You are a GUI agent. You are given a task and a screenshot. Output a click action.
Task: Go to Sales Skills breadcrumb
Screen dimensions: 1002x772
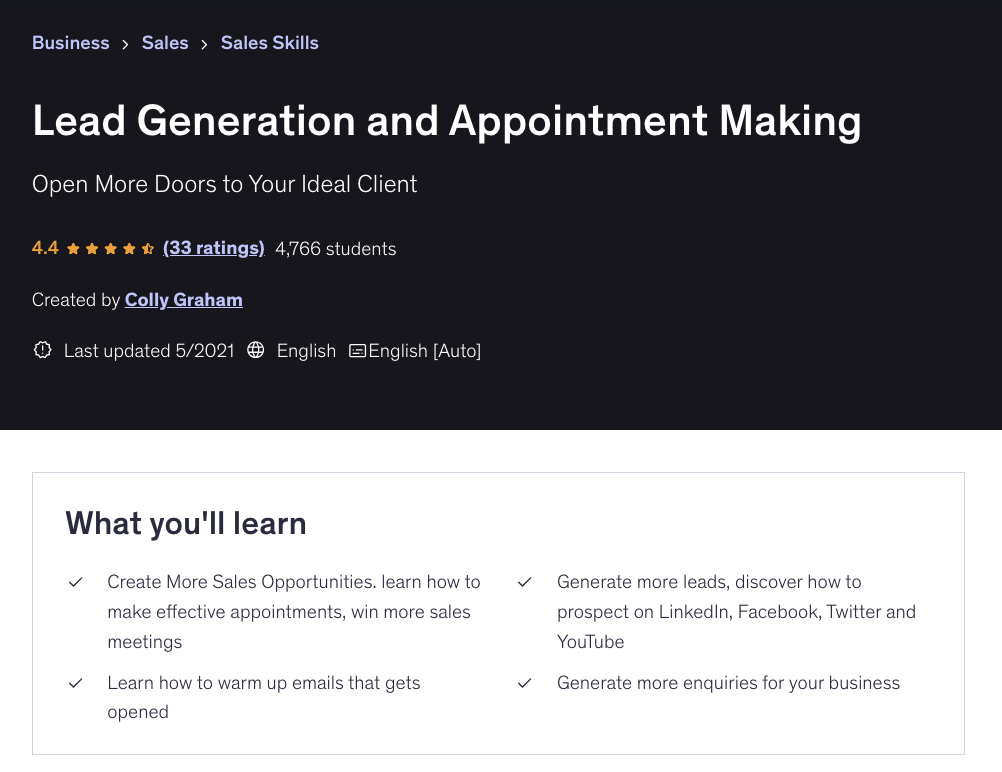tap(269, 43)
